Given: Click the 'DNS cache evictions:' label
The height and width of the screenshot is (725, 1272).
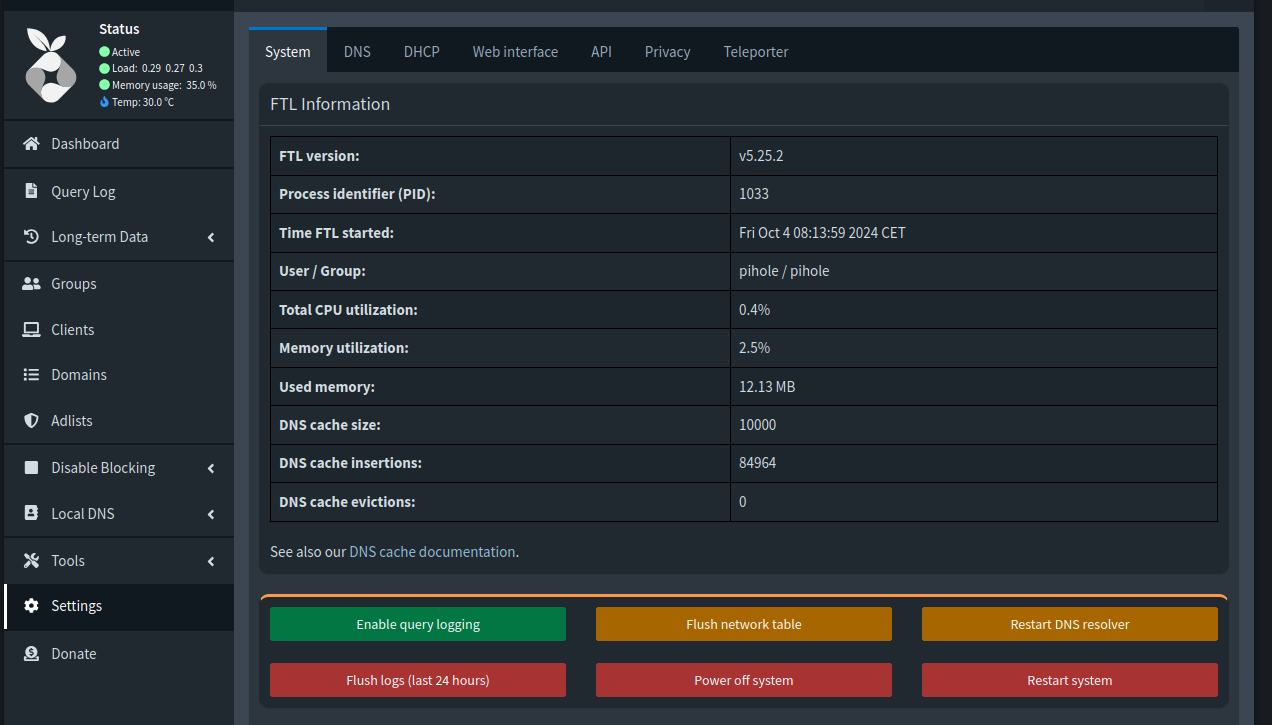Looking at the screenshot, I should click(x=347, y=502).
